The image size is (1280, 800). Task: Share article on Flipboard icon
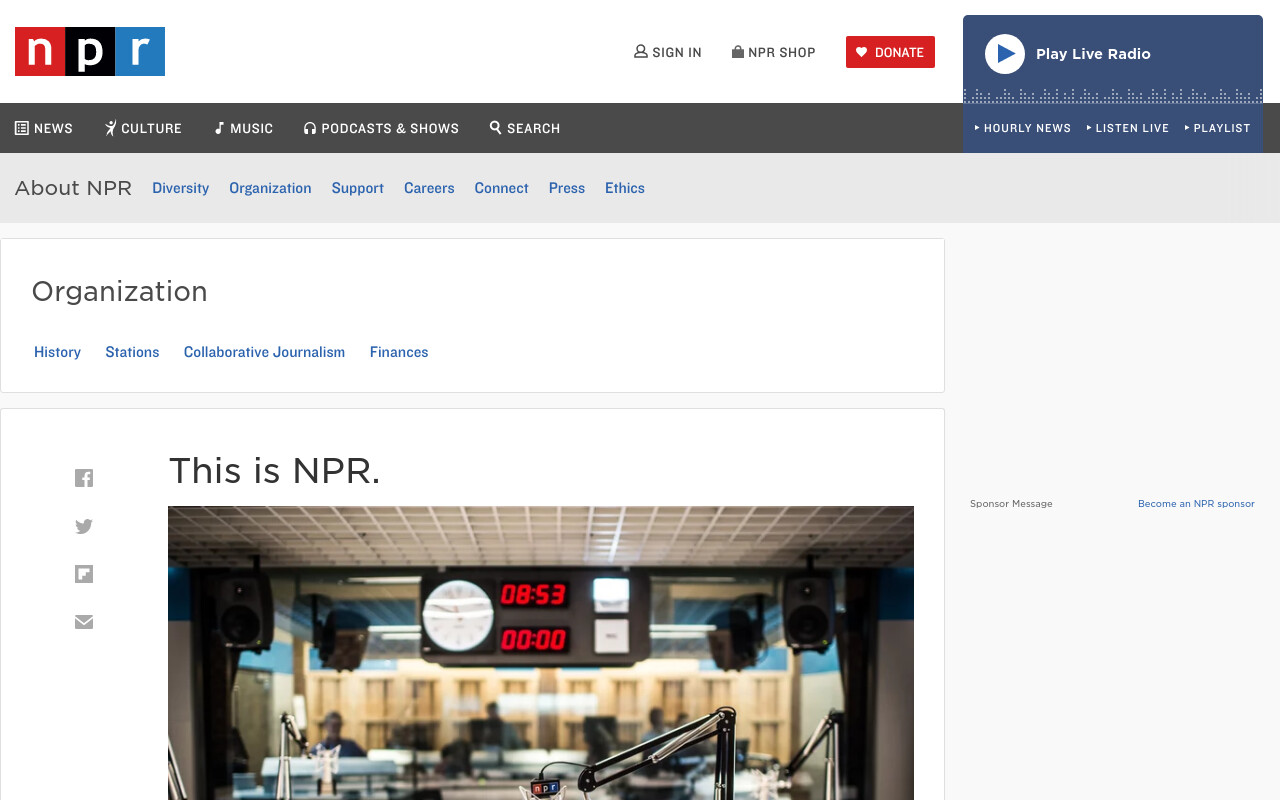(x=84, y=574)
